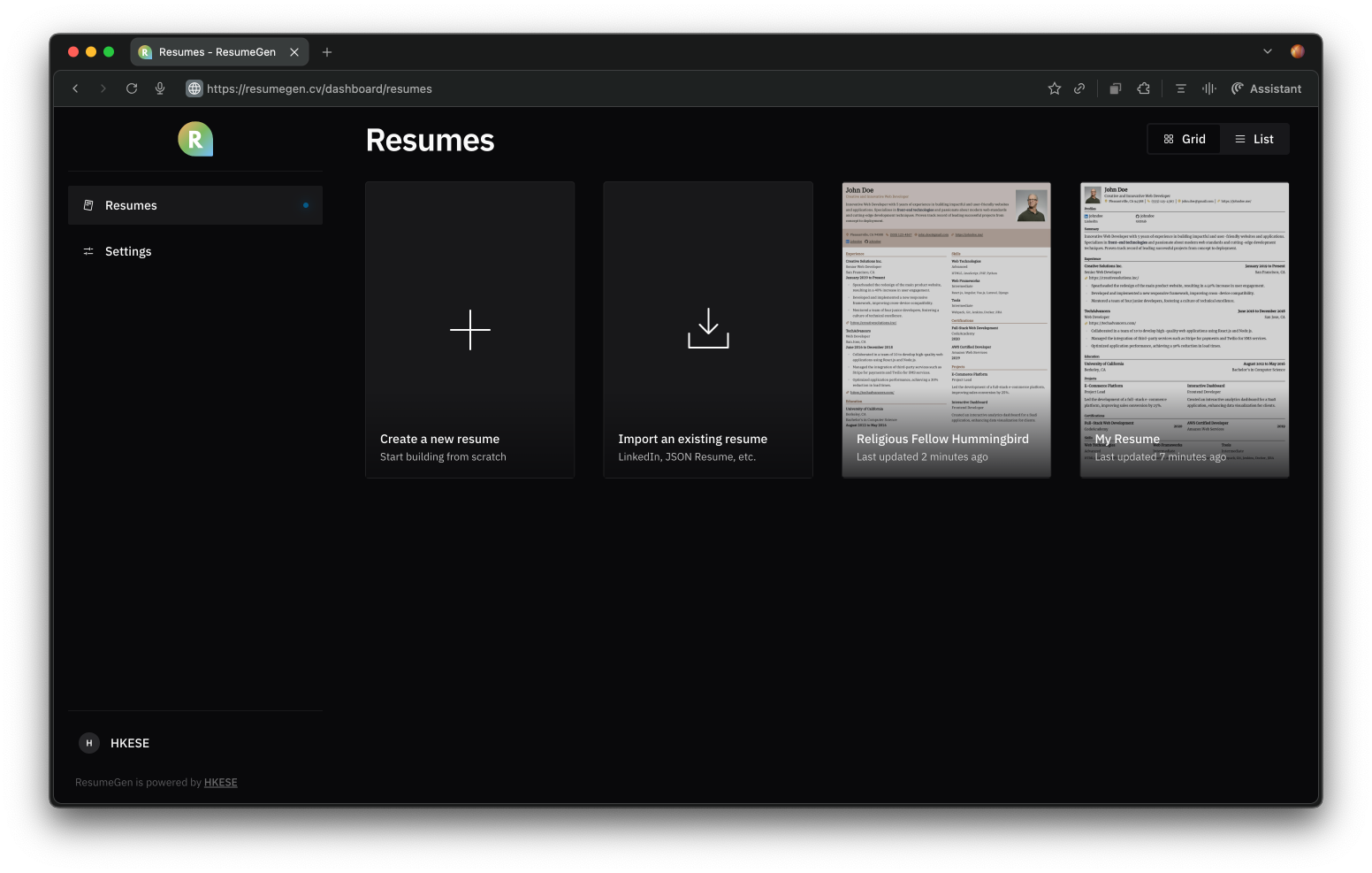Click the microphone icon in toolbar
The image size is (1372, 873).
click(x=160, y=88)
